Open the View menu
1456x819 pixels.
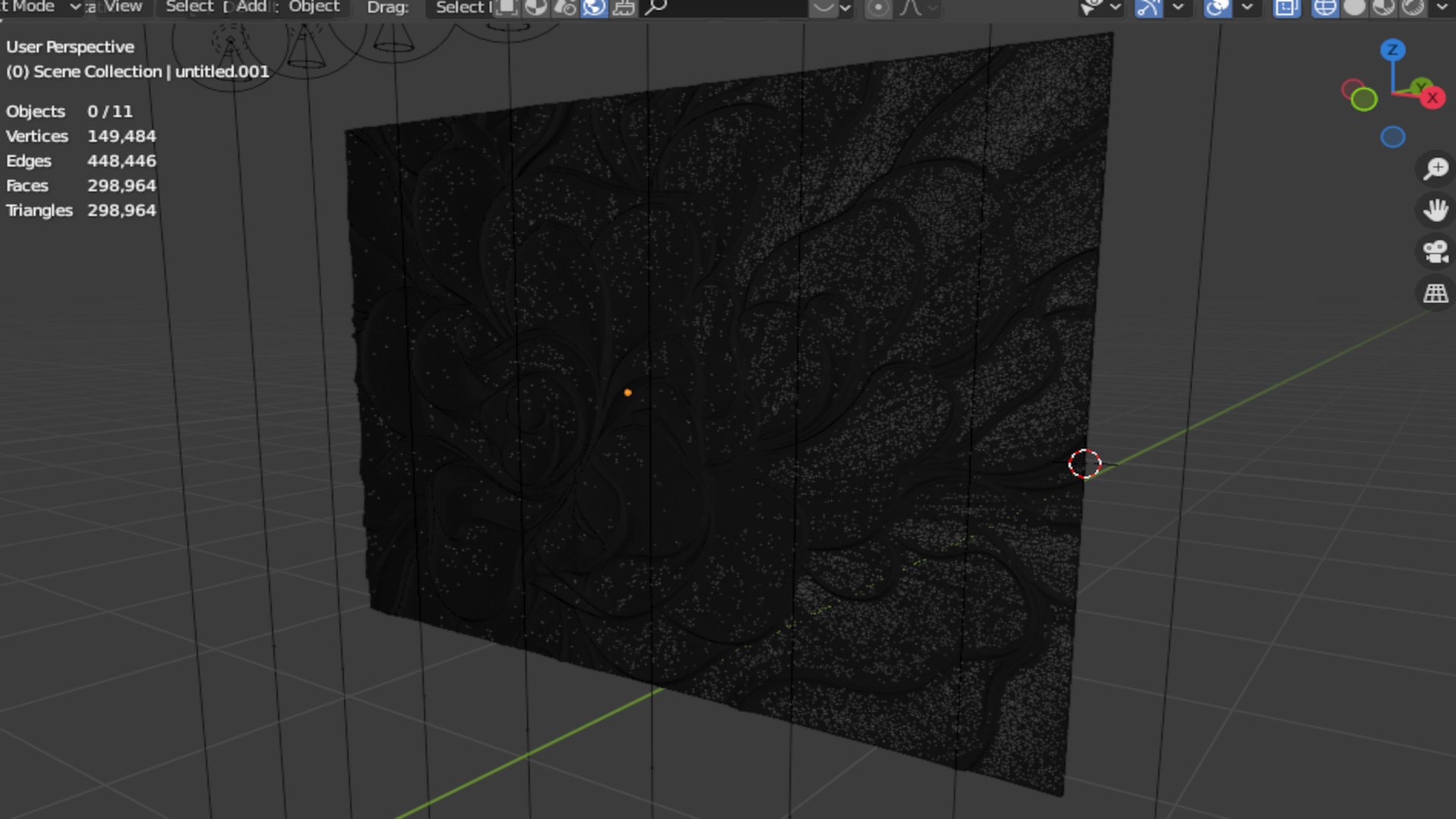tap(123, 7)
